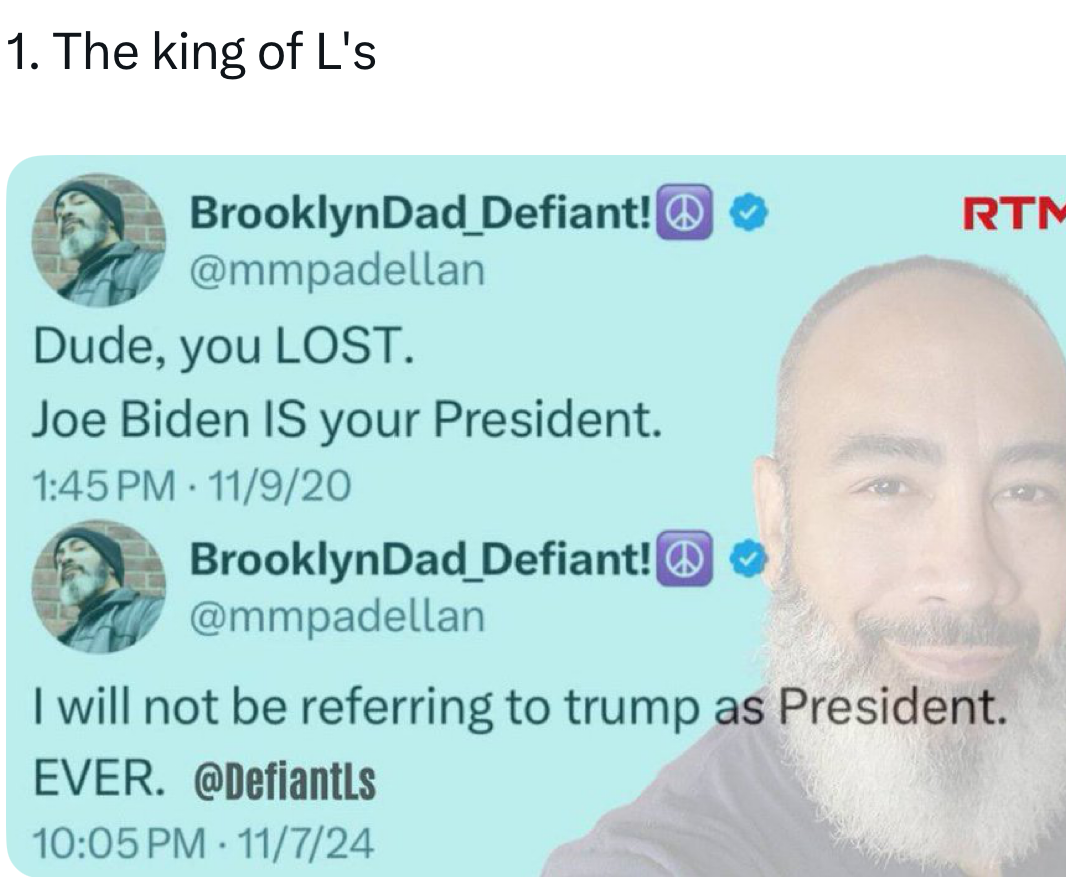Click the word "EVER." in second tweet
This screenshot has height=877, width=1066.
pyautogui.click(x=96, y=778)
